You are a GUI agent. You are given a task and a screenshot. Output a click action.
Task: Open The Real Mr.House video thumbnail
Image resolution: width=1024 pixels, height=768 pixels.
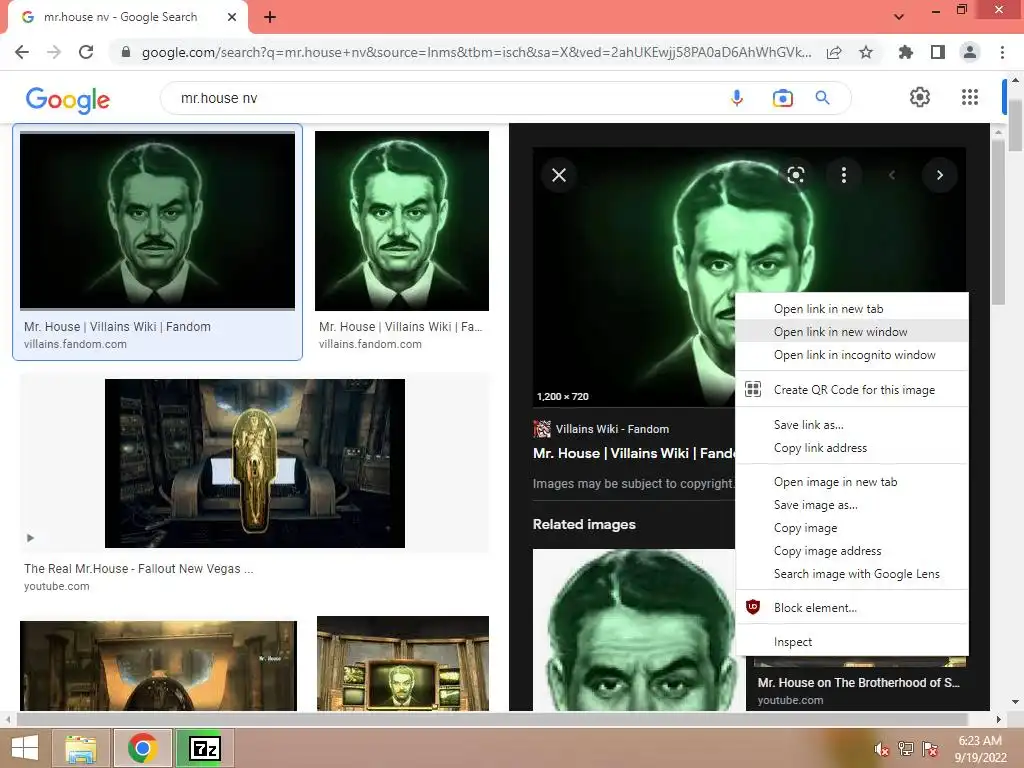coord(255,463)
